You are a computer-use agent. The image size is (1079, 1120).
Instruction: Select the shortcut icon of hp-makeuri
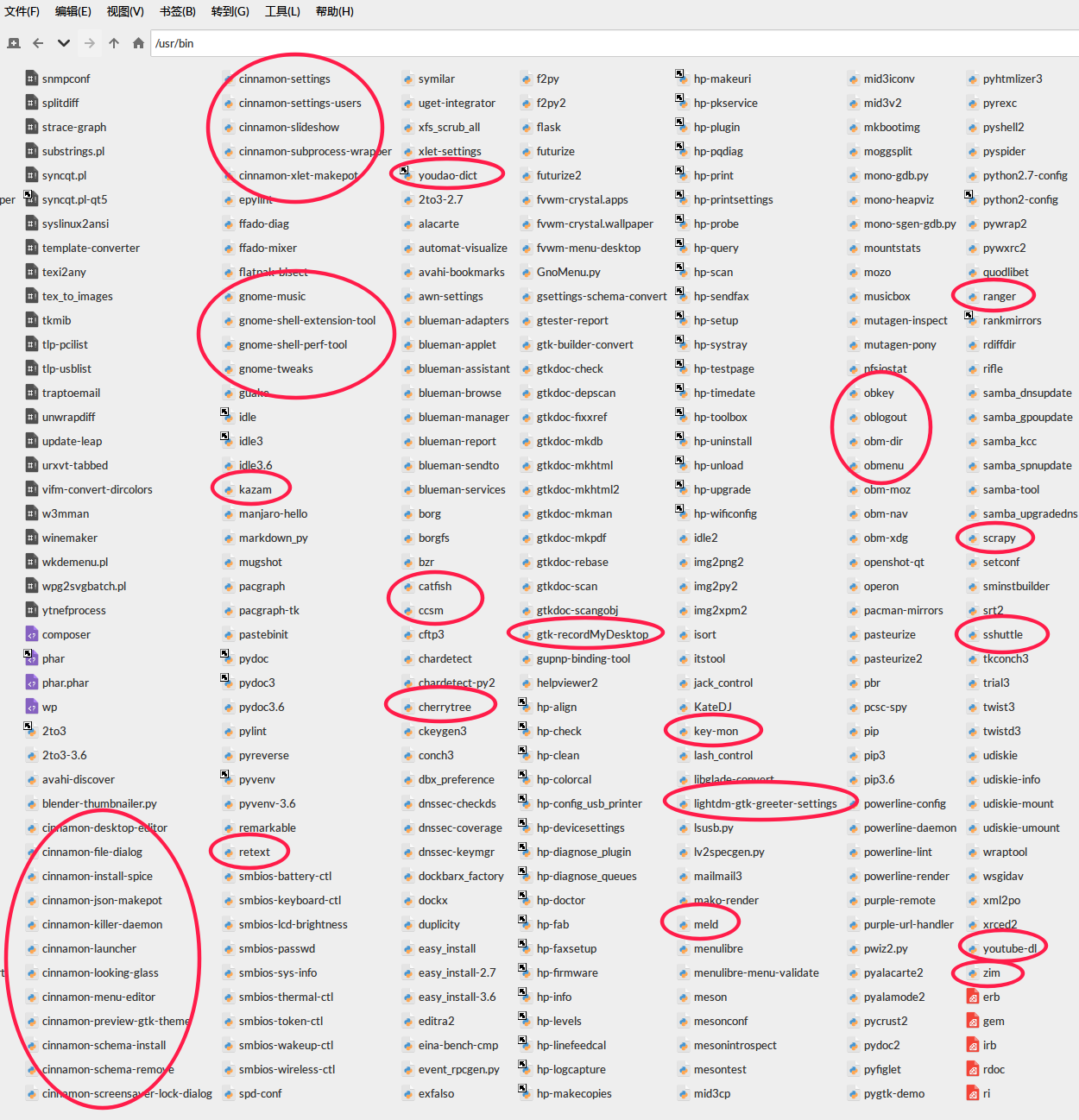coord(682,78)
